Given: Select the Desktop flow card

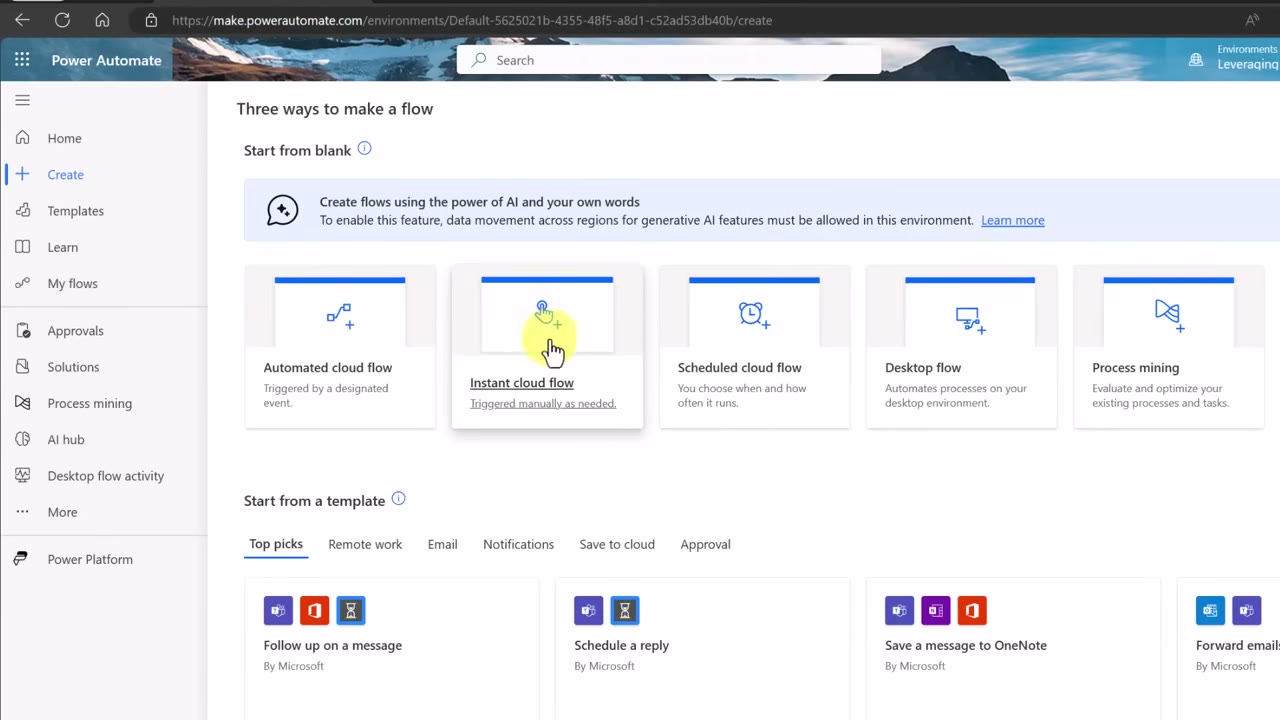Looking at the screenshot, I should click(961, 347).
